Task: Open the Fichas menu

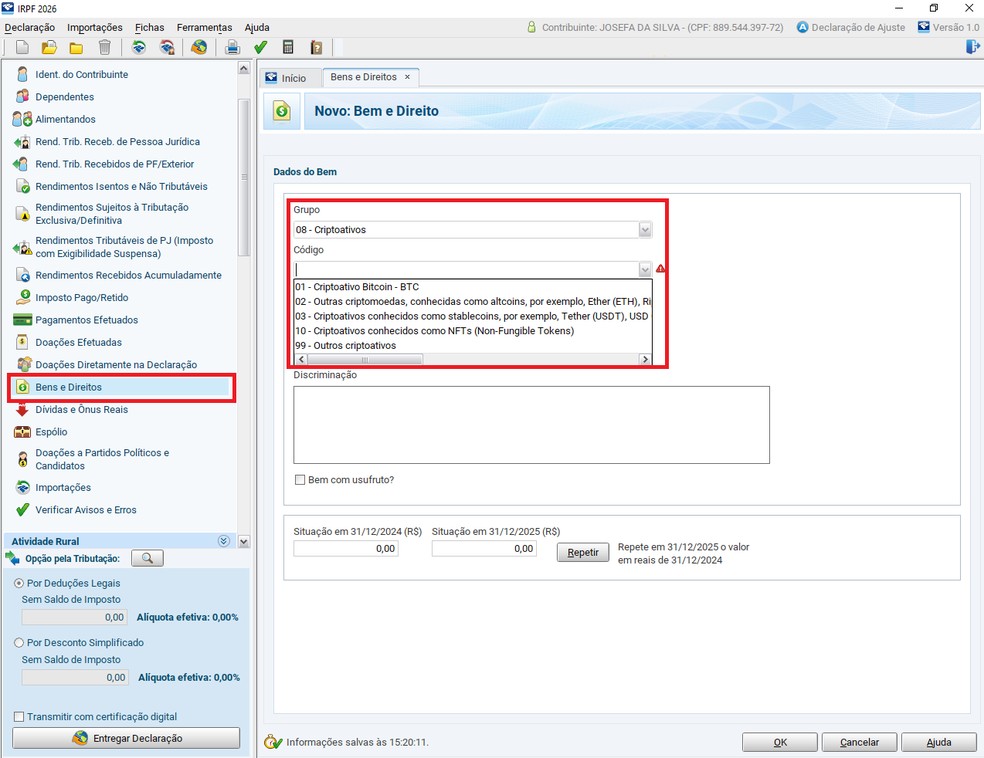Action: click(149, 28)
